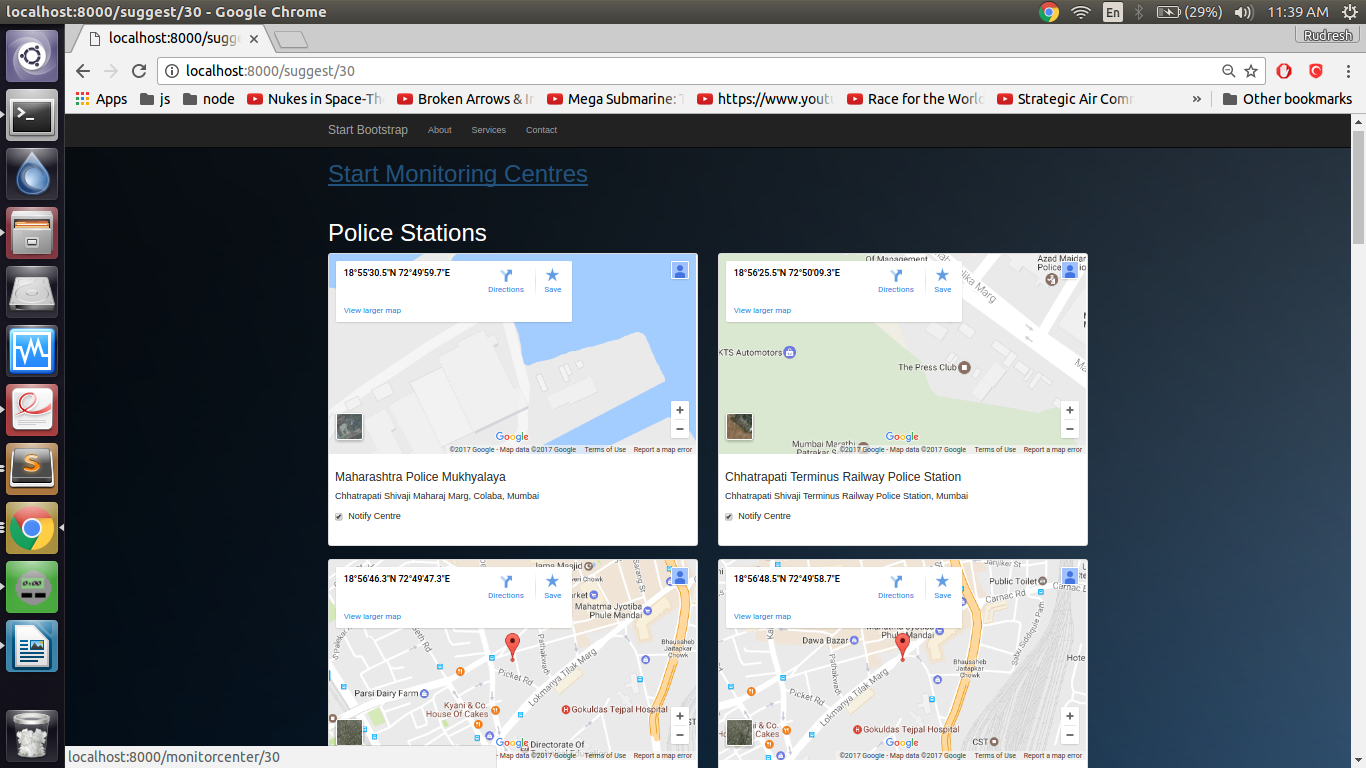This screenshot has width=1366, height=768.
Task: Focus Google Chrome via dock icon
Action: [32, 528]
